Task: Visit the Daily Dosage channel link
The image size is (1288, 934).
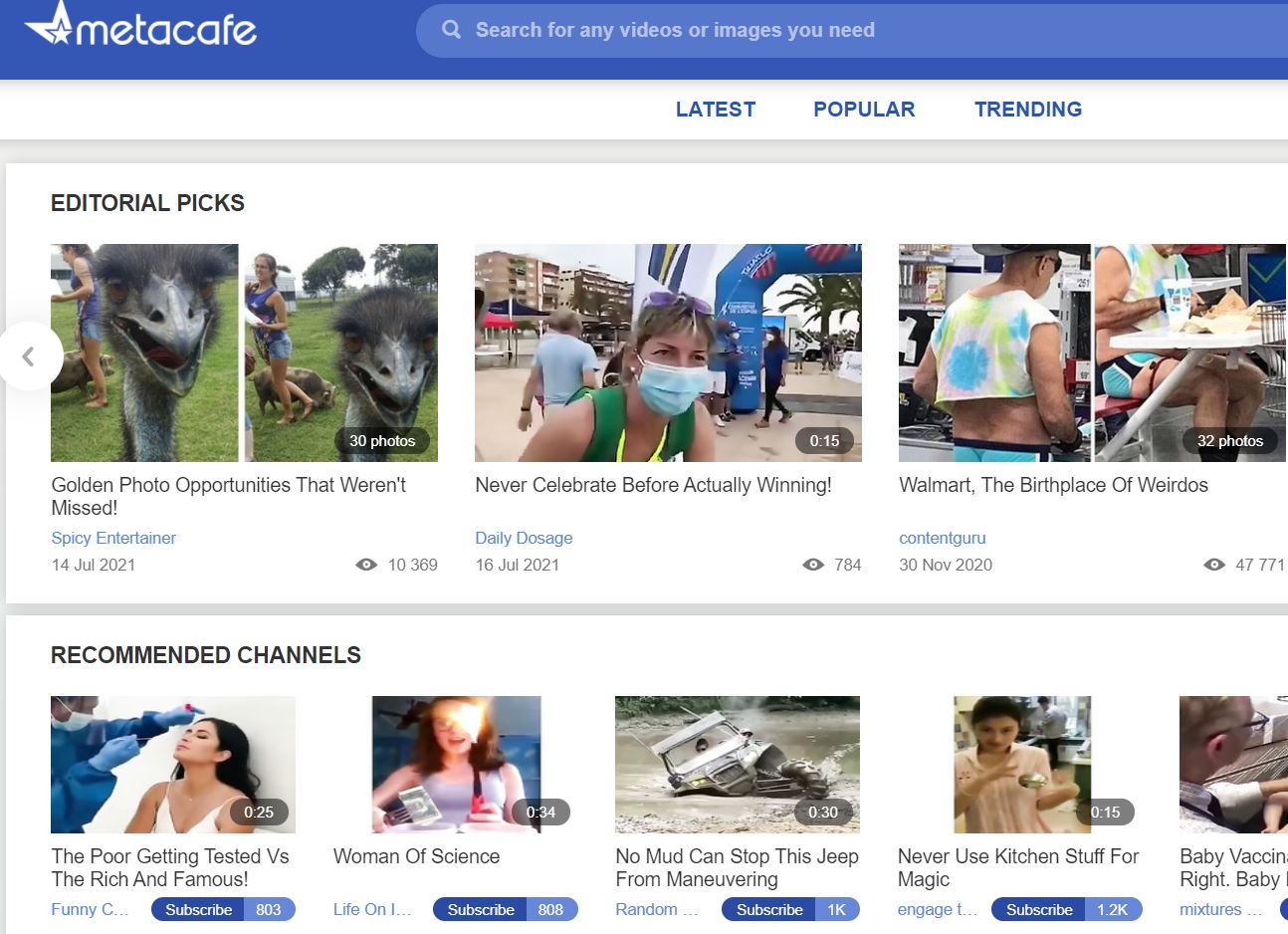Action: point(524,538)
